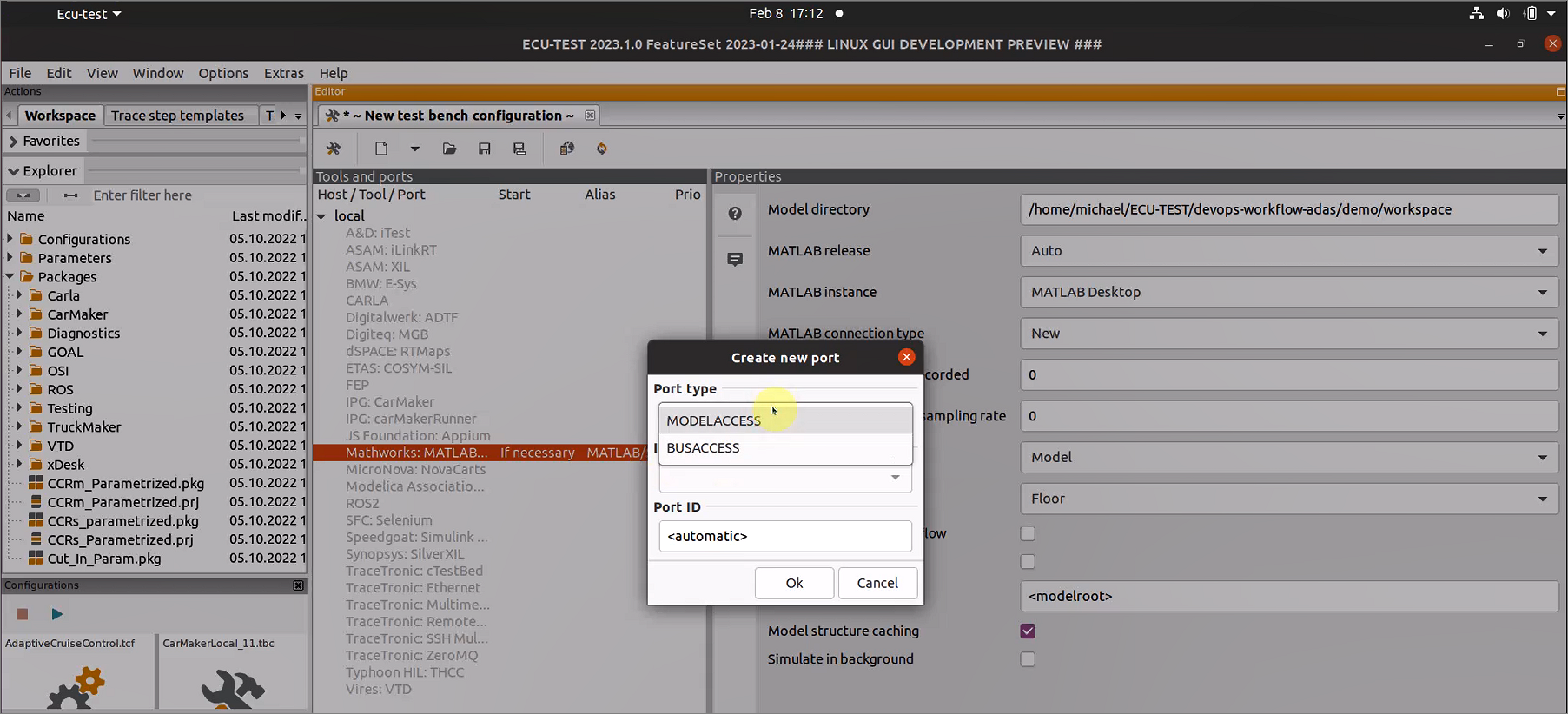Viewport: 1568px width, 714px height.
Task: Click the explorer column fit width icon
Action: coord(71,195)
